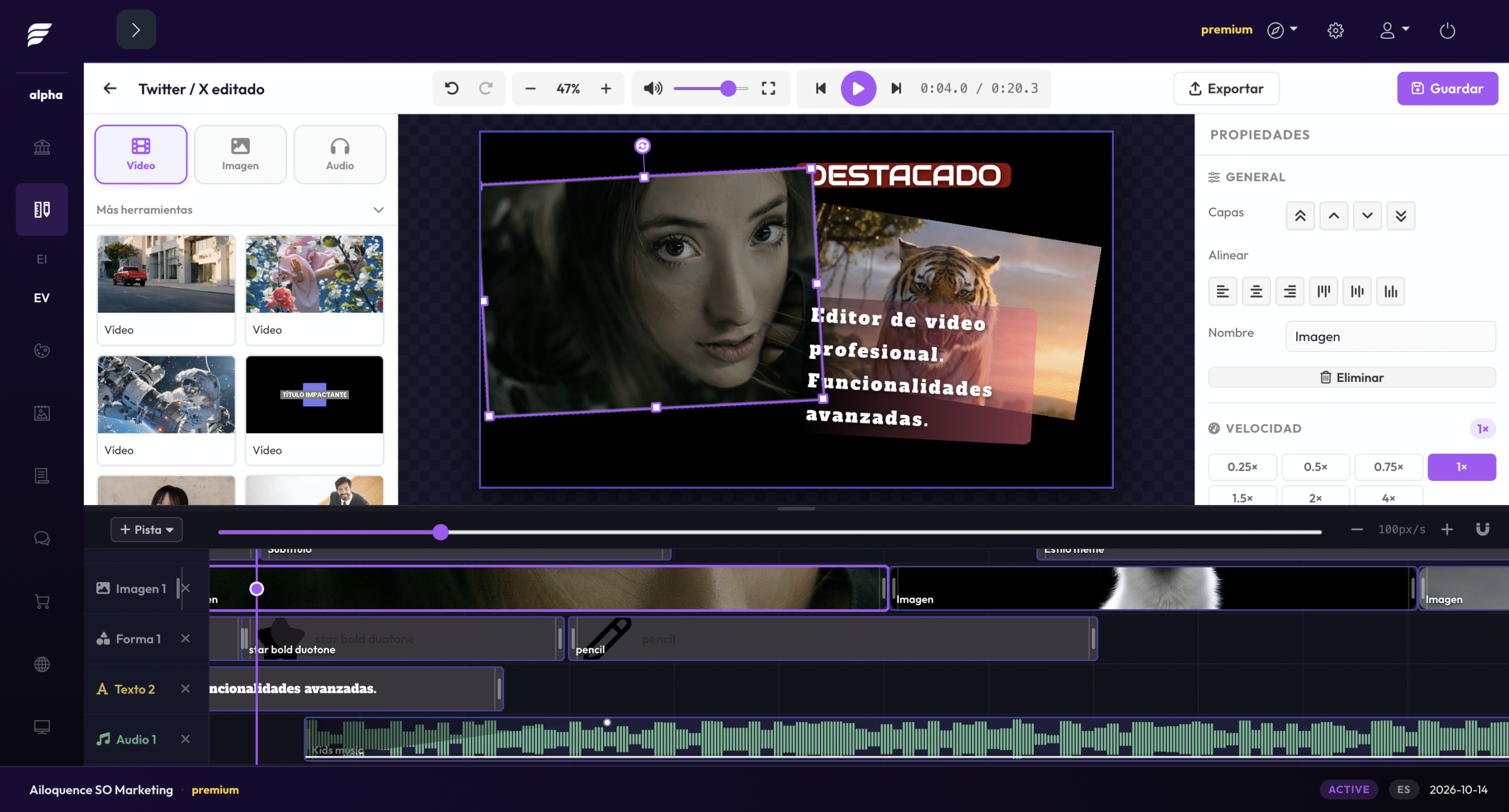1509x812 pixels.
Task: Skip to the start of video
Action: click(x=821, y=88)
